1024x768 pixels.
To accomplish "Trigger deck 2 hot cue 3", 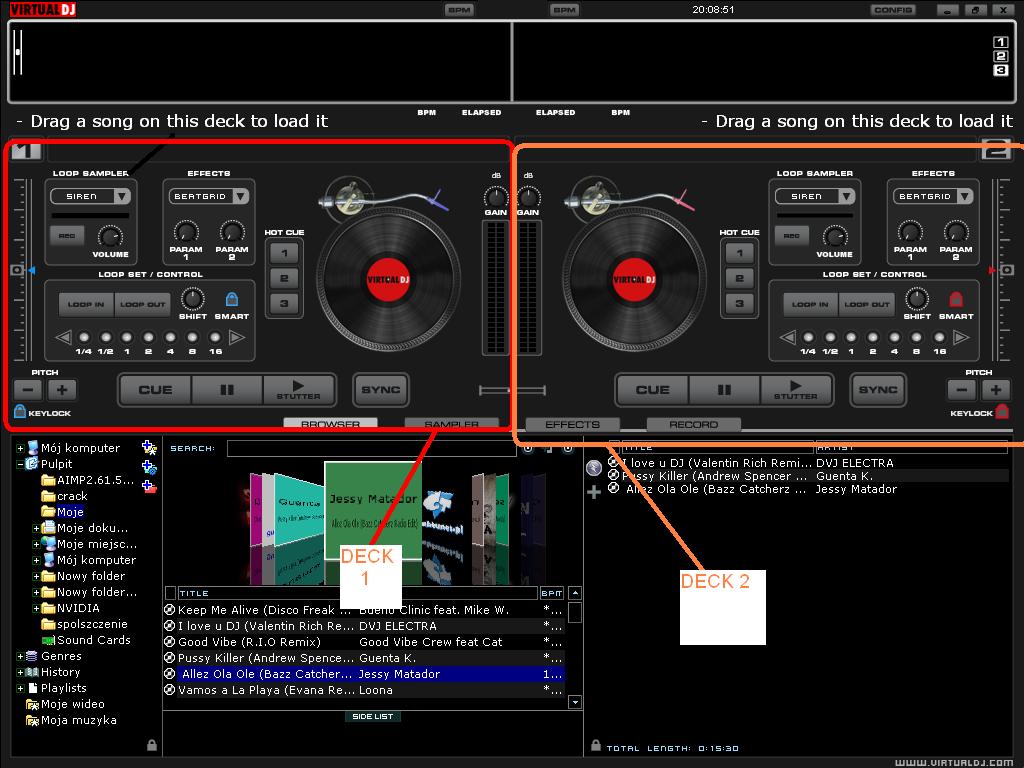I will coord(739,303).
